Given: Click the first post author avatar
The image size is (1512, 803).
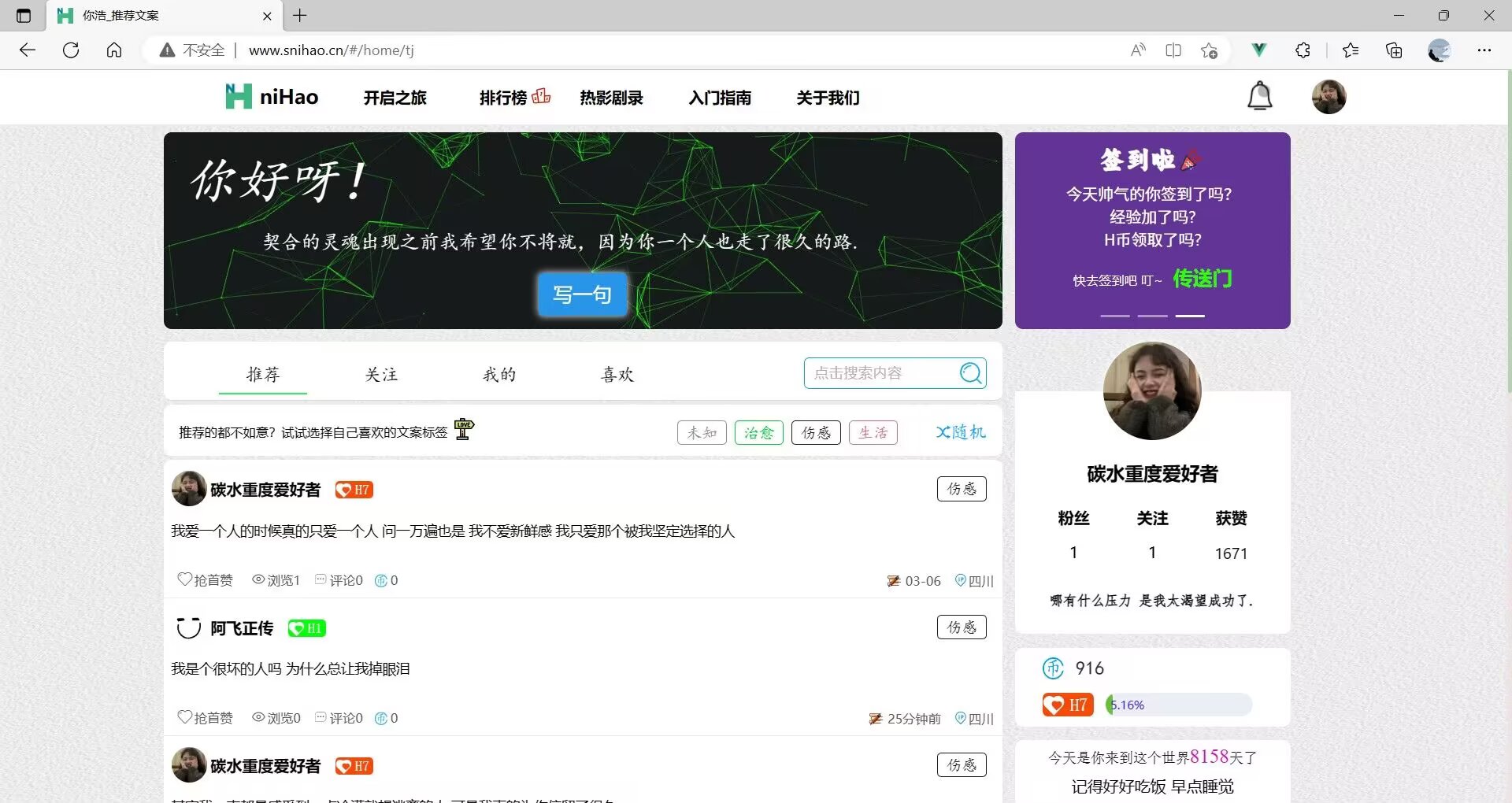Looking at the screenshot, I should [189, 489].
